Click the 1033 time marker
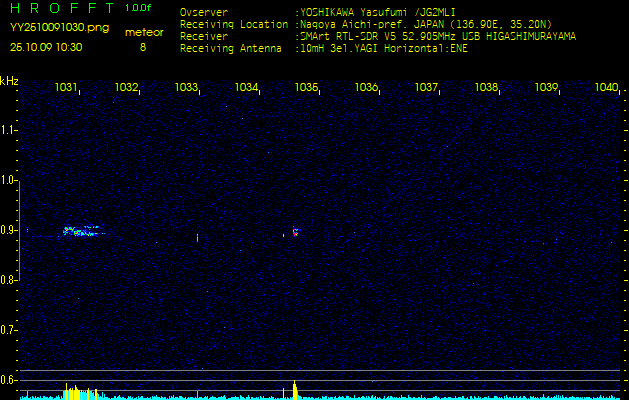629x400 pixels. [x=186, y=88]
